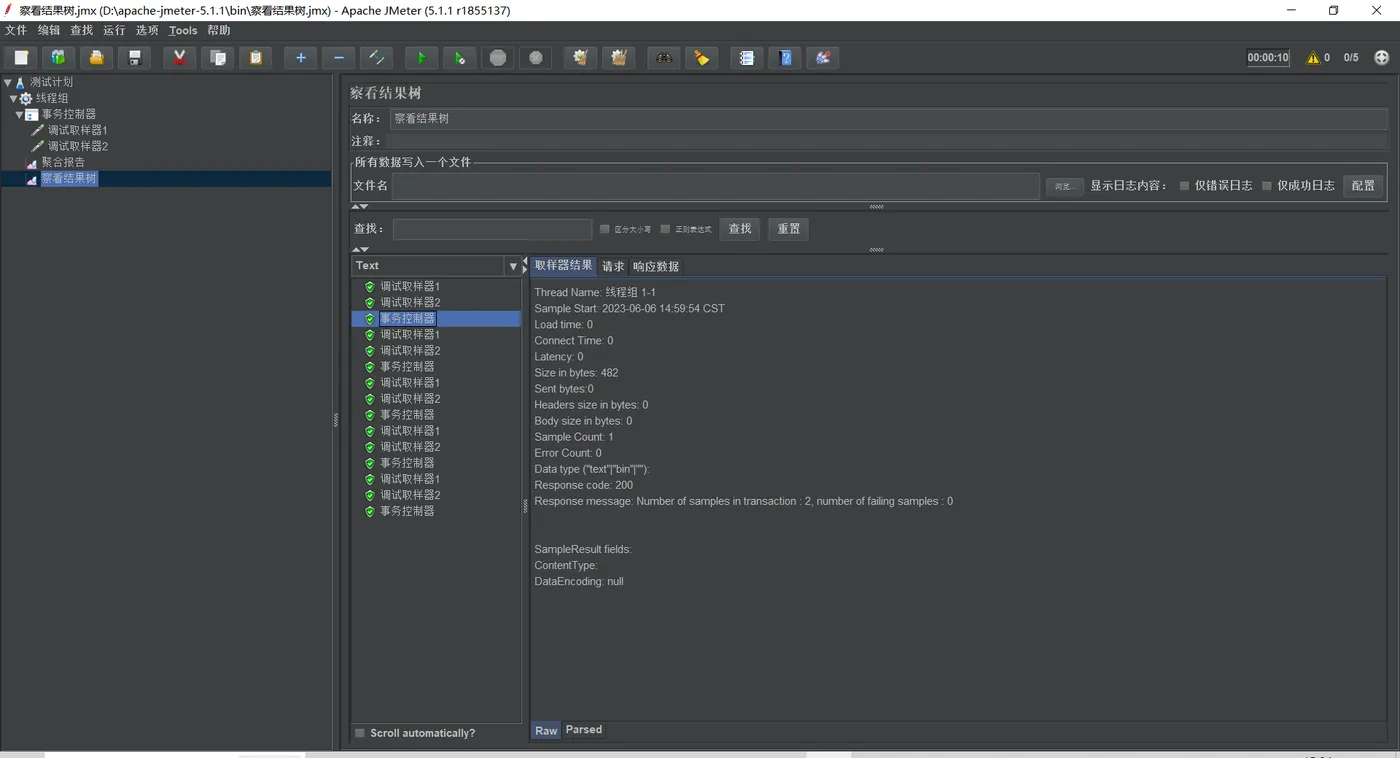This screenshot has height=758, width=1400.
Task: Click the 查找 search button
Action: tap(740, 229)
